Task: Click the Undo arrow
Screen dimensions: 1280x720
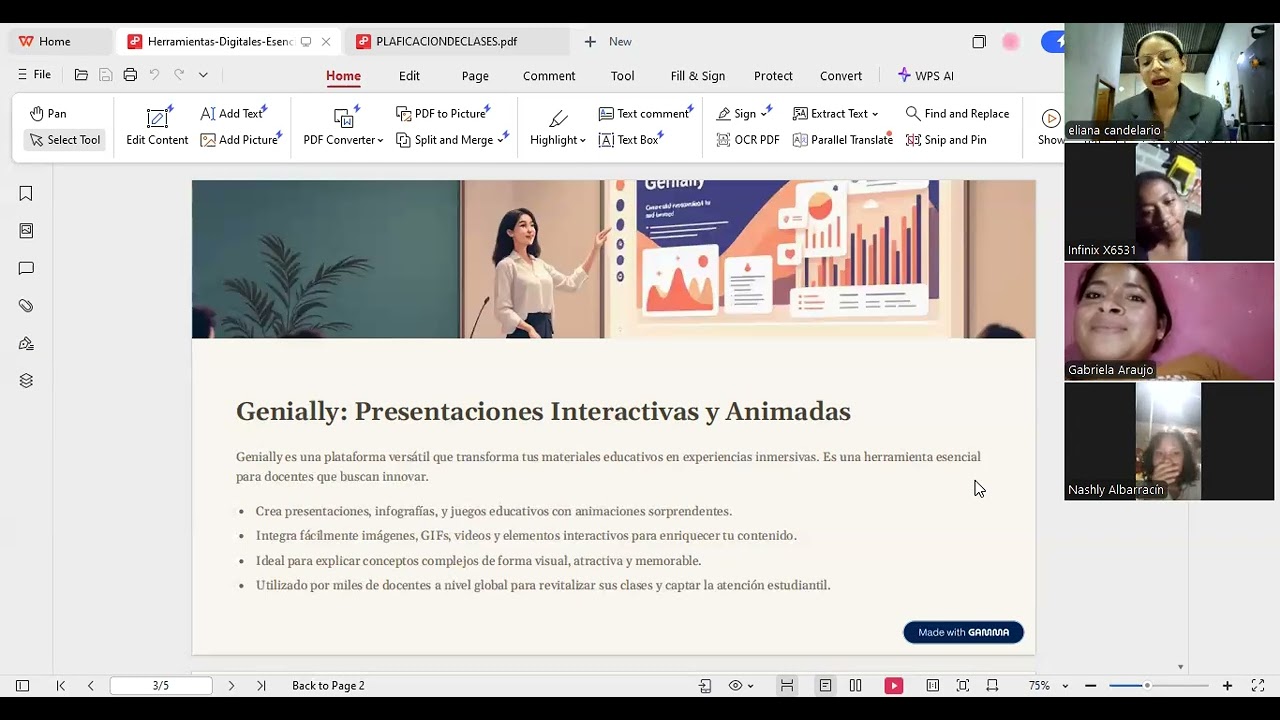Action: click(154, 75)
